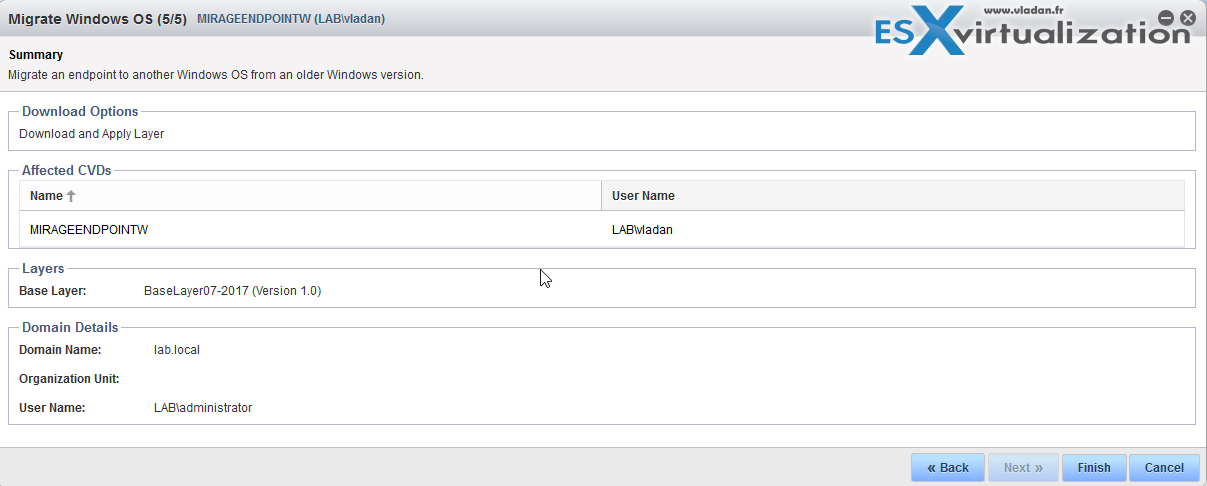Click the Organization Unit label
The width and height of the screenshot is (1207, 486).
click(x=69, y=379)
